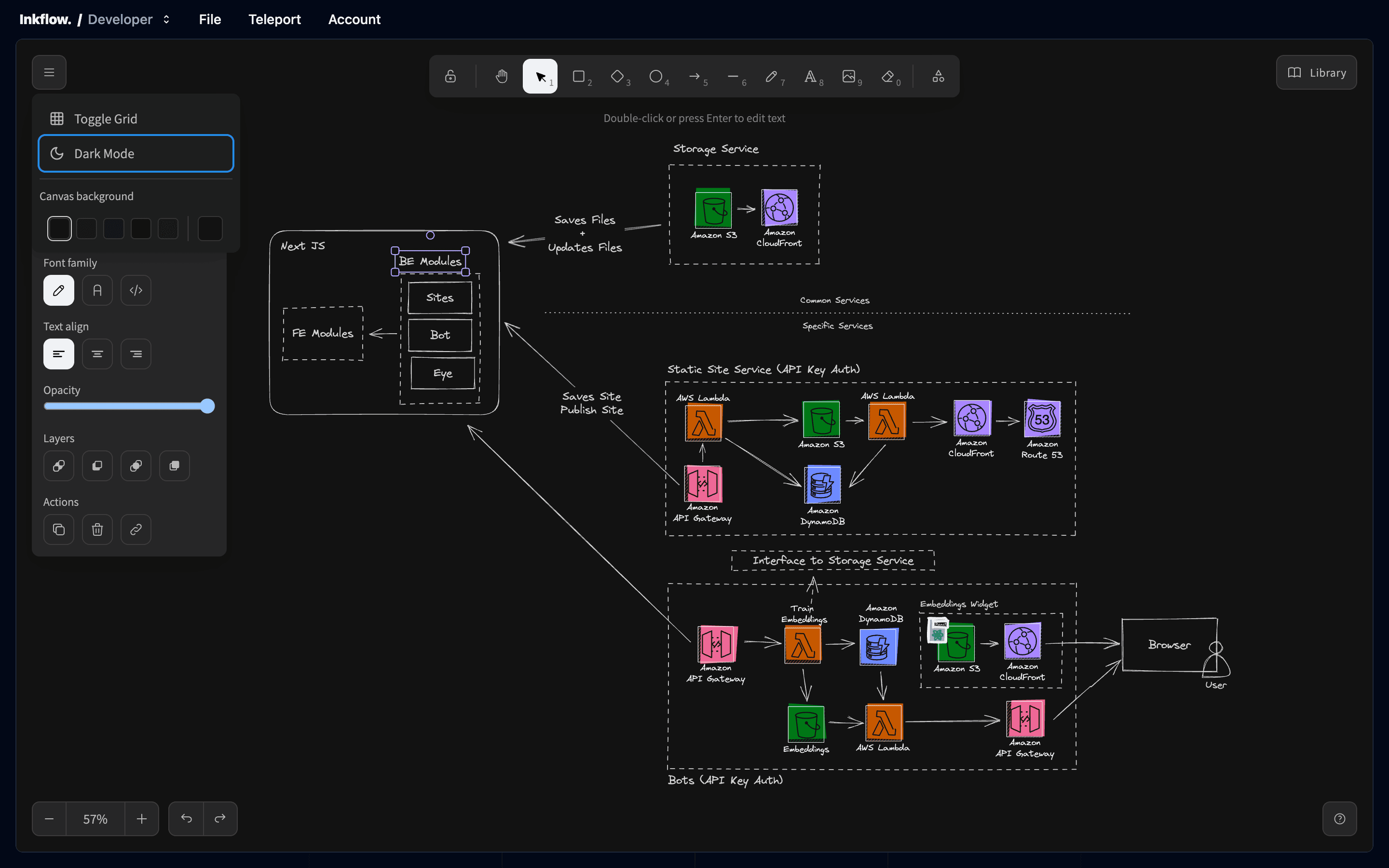Viewport: 1389px width, 868px height.
Task: Undo the last action
Action: (187, 819)
